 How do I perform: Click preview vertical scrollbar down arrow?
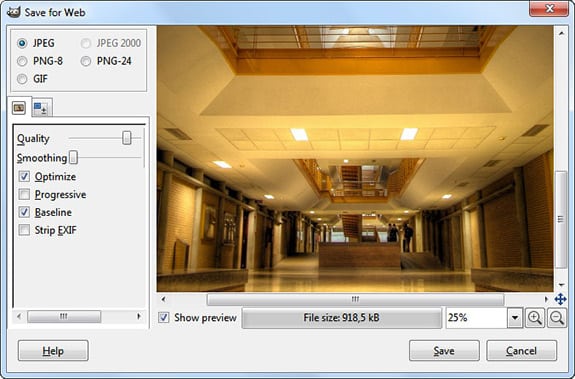(x=561, y=284)
